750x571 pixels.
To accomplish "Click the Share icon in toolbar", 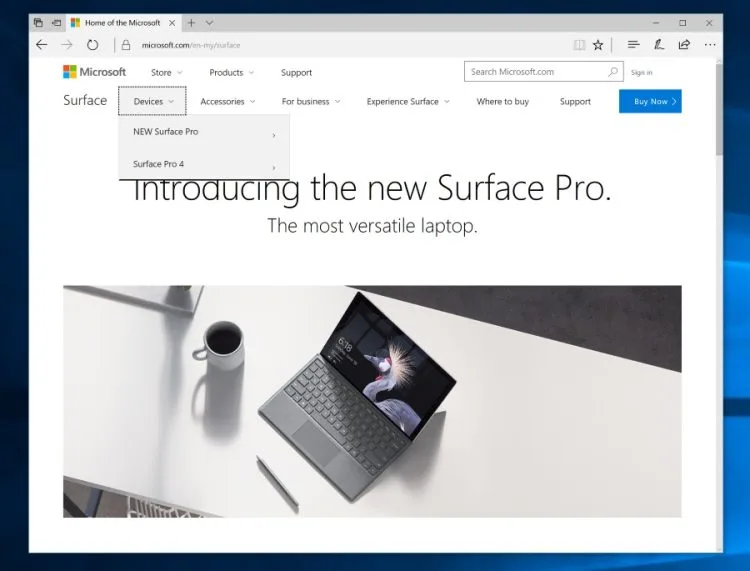I will click(x=684, y=44).
